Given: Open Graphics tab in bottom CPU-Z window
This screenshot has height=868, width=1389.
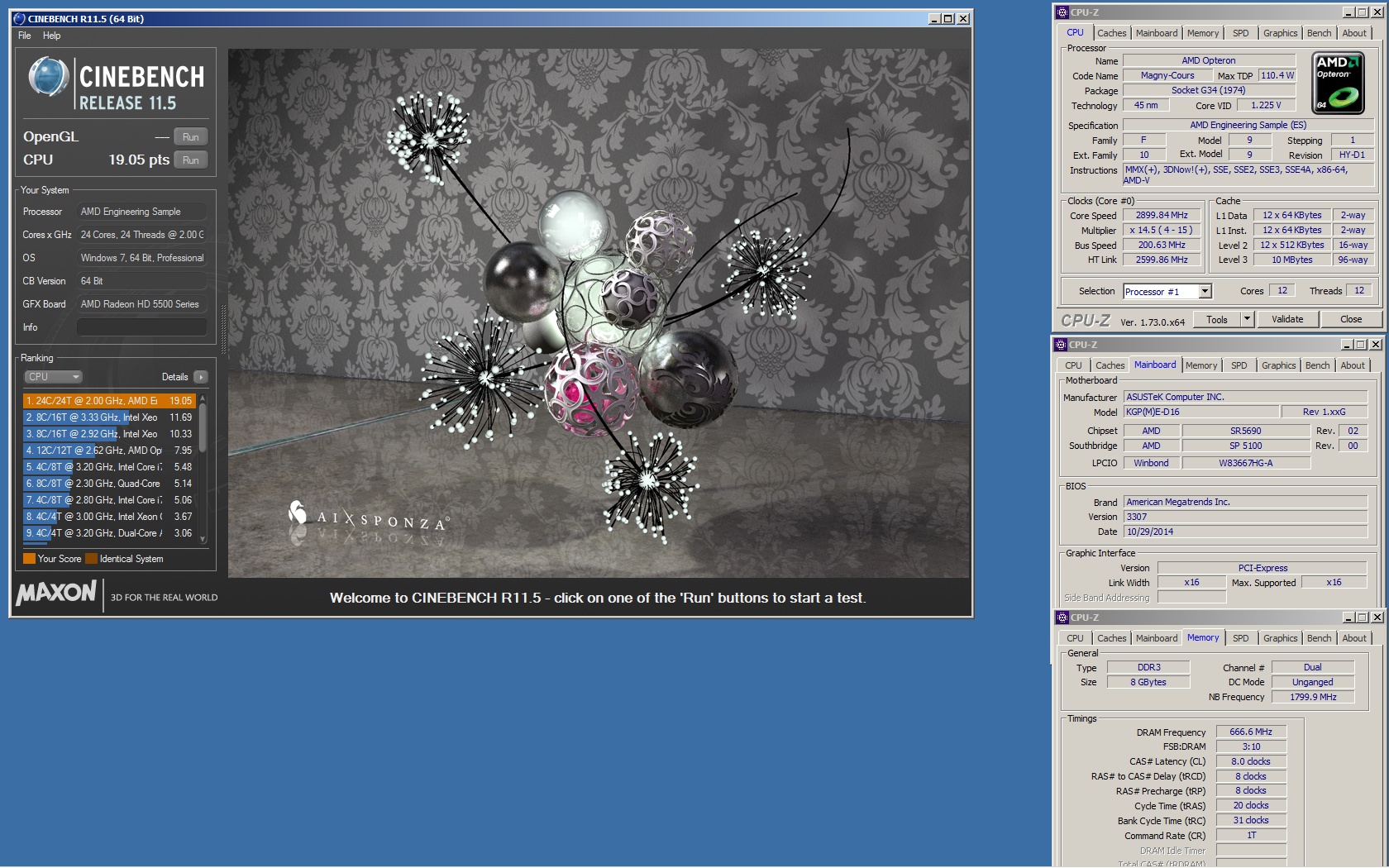Looking at the screenshot, I should point(1280,638).
